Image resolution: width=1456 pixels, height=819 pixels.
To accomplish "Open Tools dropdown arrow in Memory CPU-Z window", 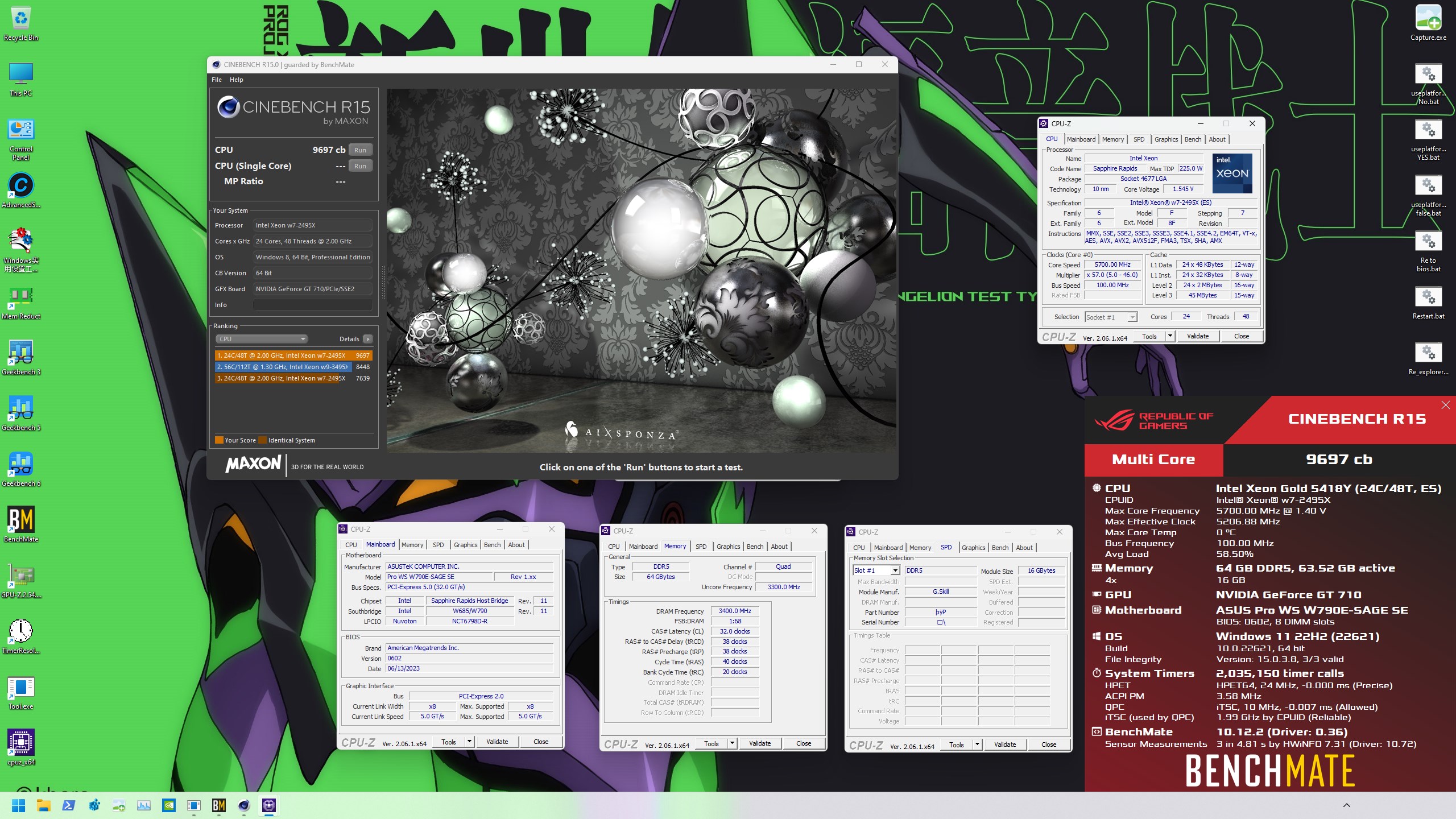I will 732,743.
